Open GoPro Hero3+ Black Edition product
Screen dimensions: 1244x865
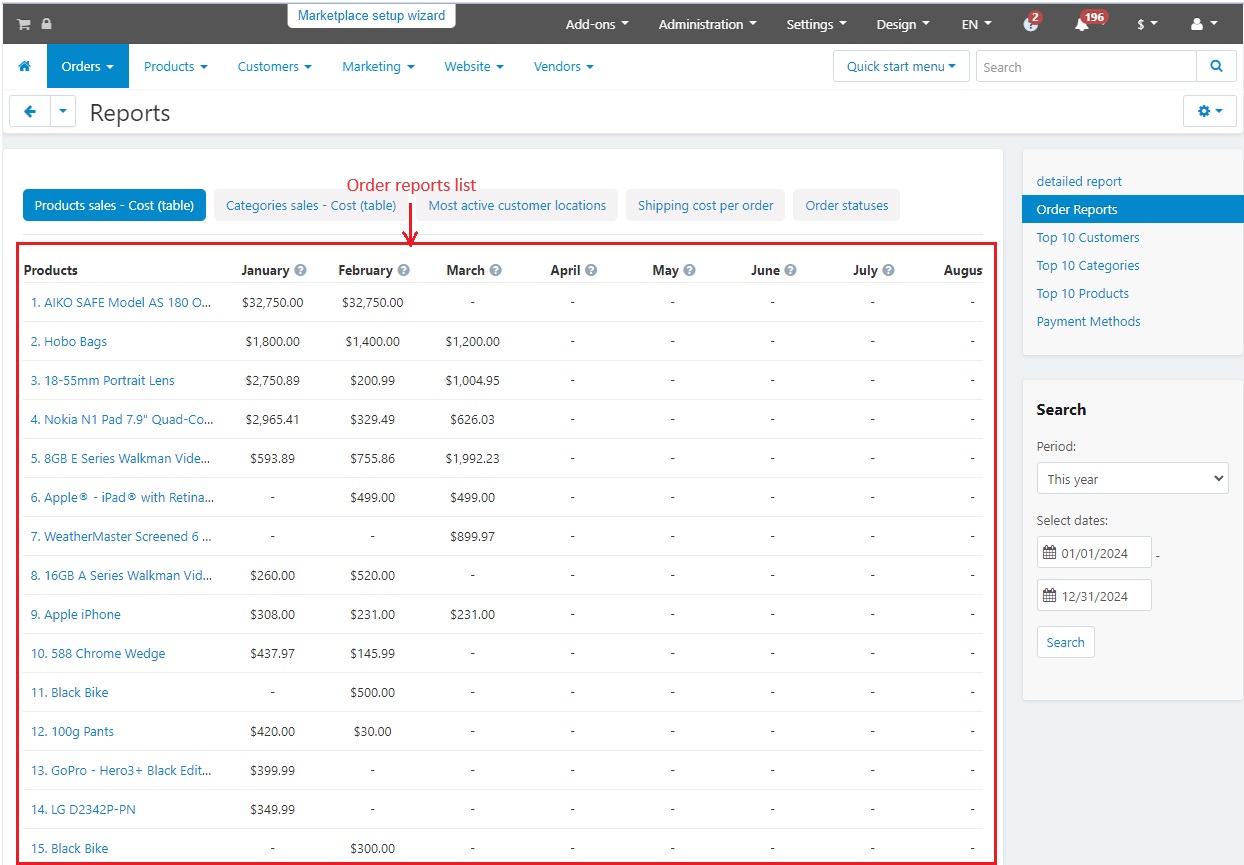click(x=121, y=770)
